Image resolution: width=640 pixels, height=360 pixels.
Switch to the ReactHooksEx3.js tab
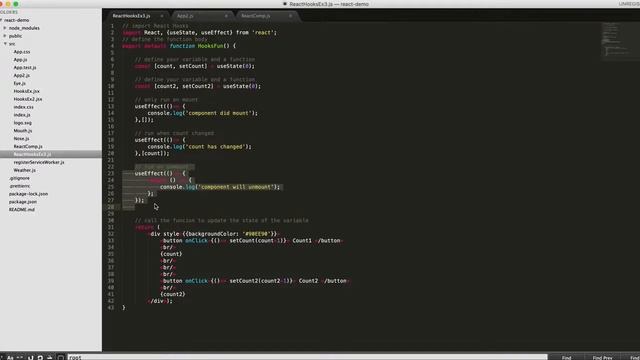(131, 16)
